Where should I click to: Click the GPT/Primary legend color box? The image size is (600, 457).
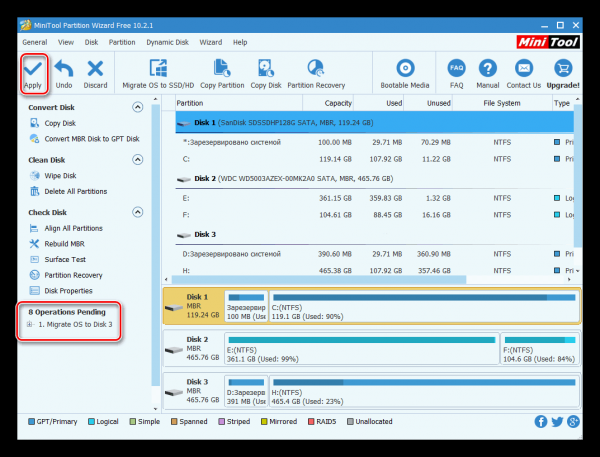pyautogui.click(x=31, y=422)
